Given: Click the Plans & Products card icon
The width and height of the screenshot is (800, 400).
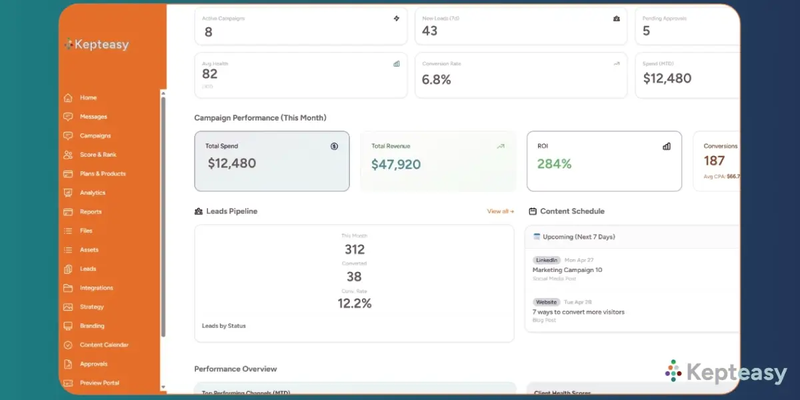Looking at the screenshot, I should pos(68,173).
